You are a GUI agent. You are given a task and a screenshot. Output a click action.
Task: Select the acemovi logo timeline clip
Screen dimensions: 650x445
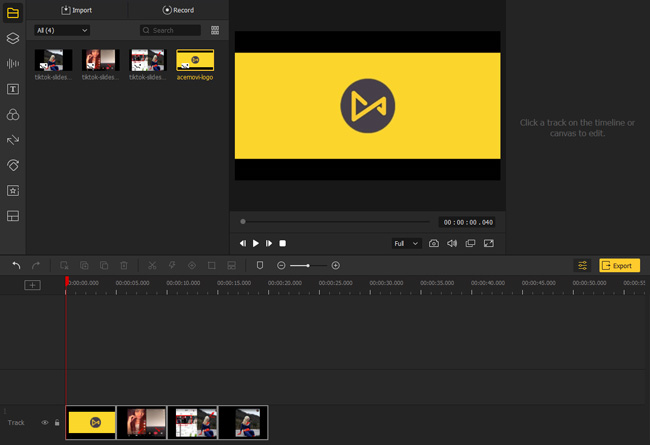[91, 422]
